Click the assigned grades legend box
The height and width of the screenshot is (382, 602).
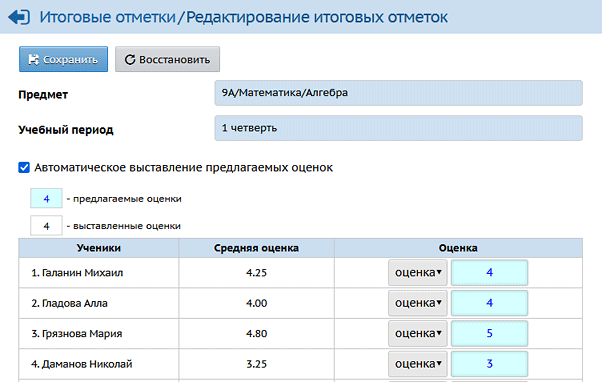pos(46,226)
